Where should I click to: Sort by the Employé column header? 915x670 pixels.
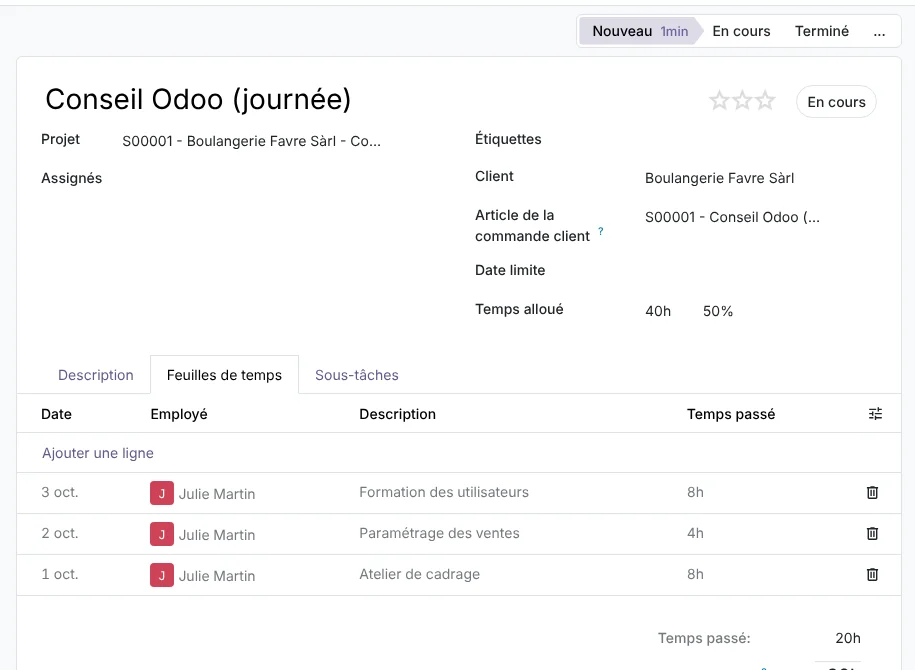179,414
